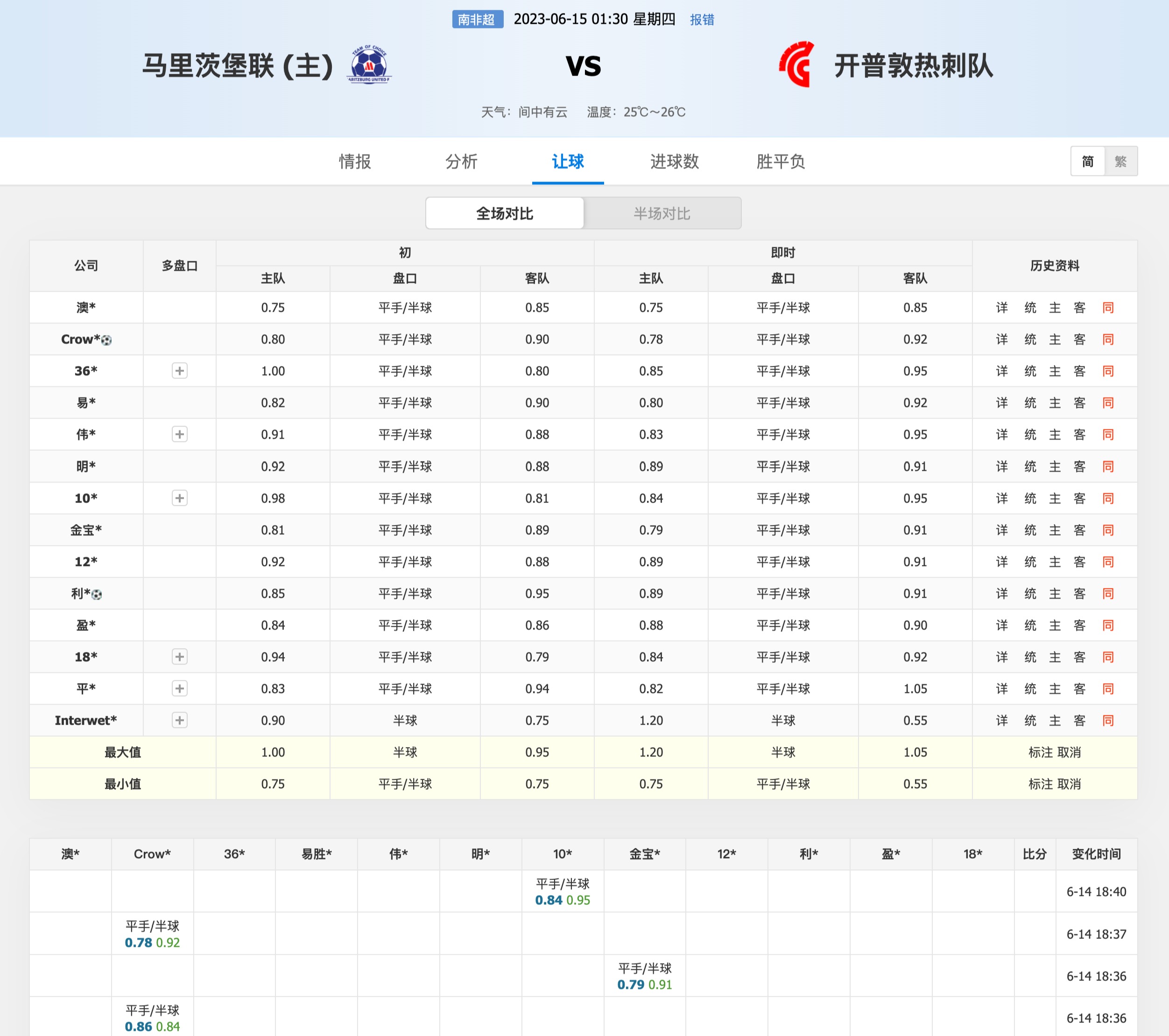Click the 0.86 0.84 odds under Crow* column
The height and width of the screenshot is (1036, 1169).
[152, 1027]
